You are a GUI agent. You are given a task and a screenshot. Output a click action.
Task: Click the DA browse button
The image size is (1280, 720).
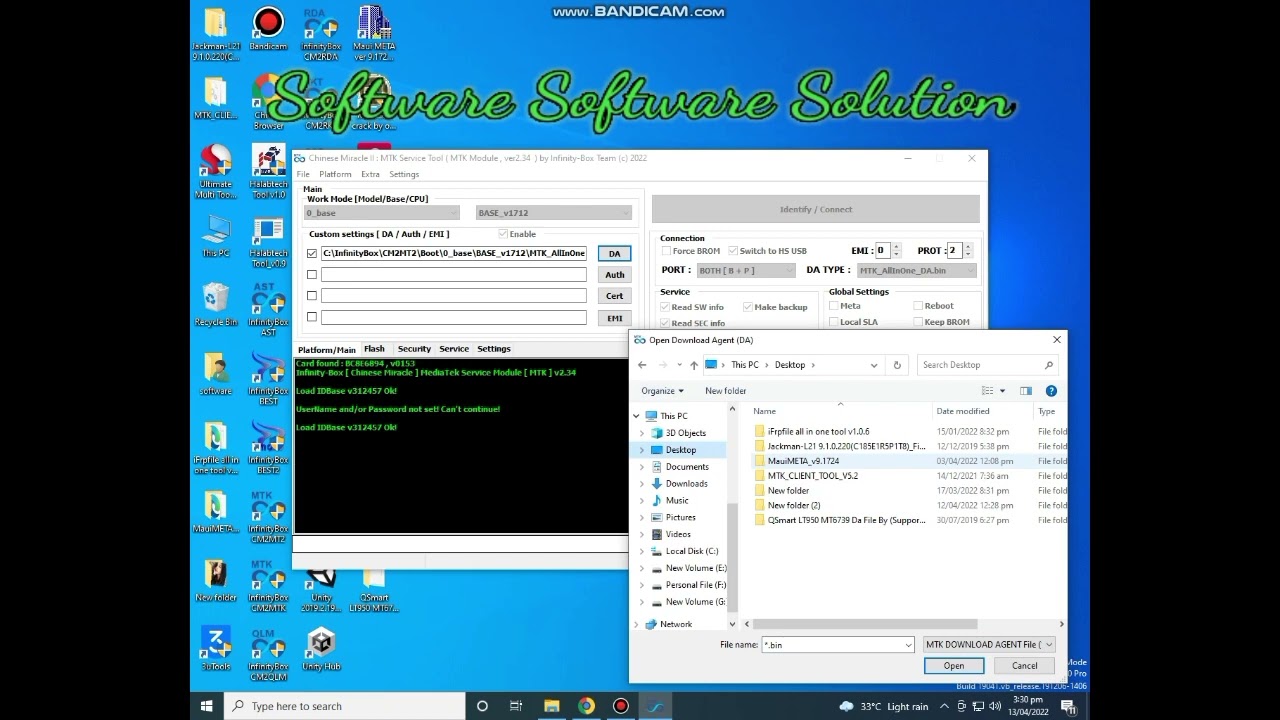pos(614,254)
